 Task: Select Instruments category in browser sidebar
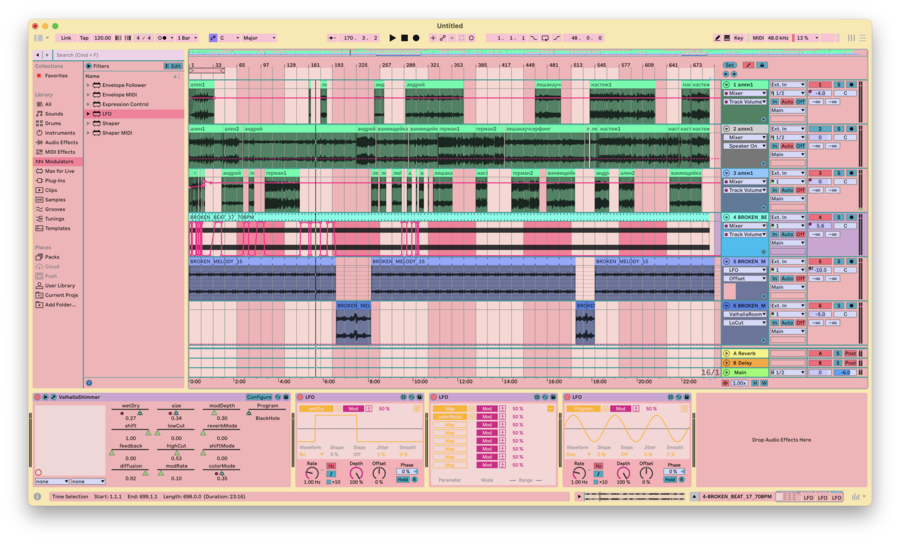60,133
